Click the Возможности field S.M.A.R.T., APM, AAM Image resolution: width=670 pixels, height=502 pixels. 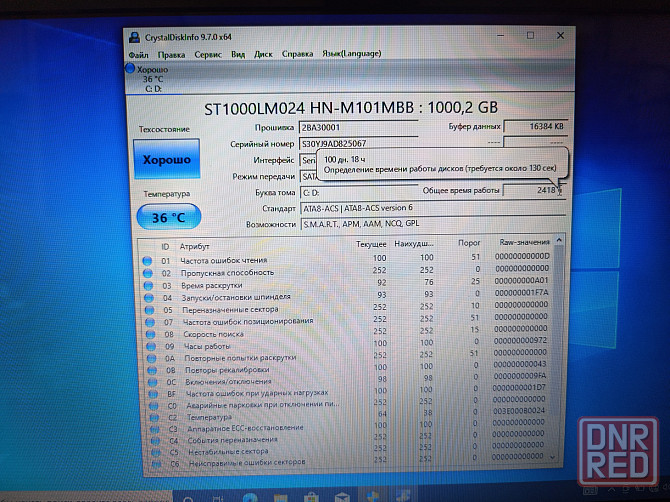pos(433,223)
